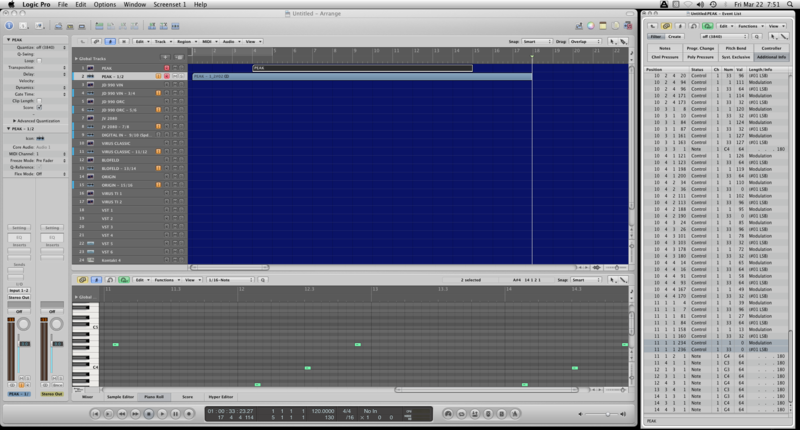Click the hierarchy up arrow in Event List
This screenshot has height=430, width=800.
click(x=653, y=26)
